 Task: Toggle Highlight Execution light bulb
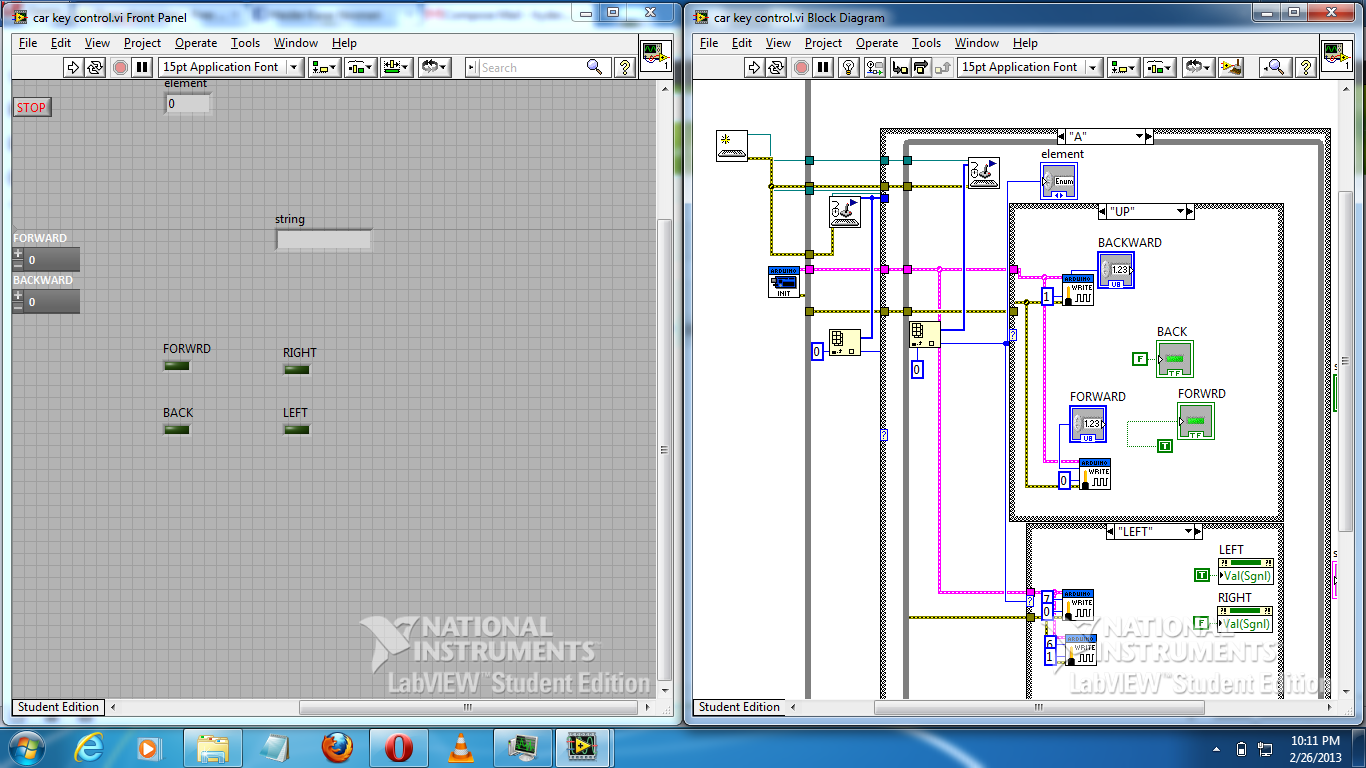(848, 67)
